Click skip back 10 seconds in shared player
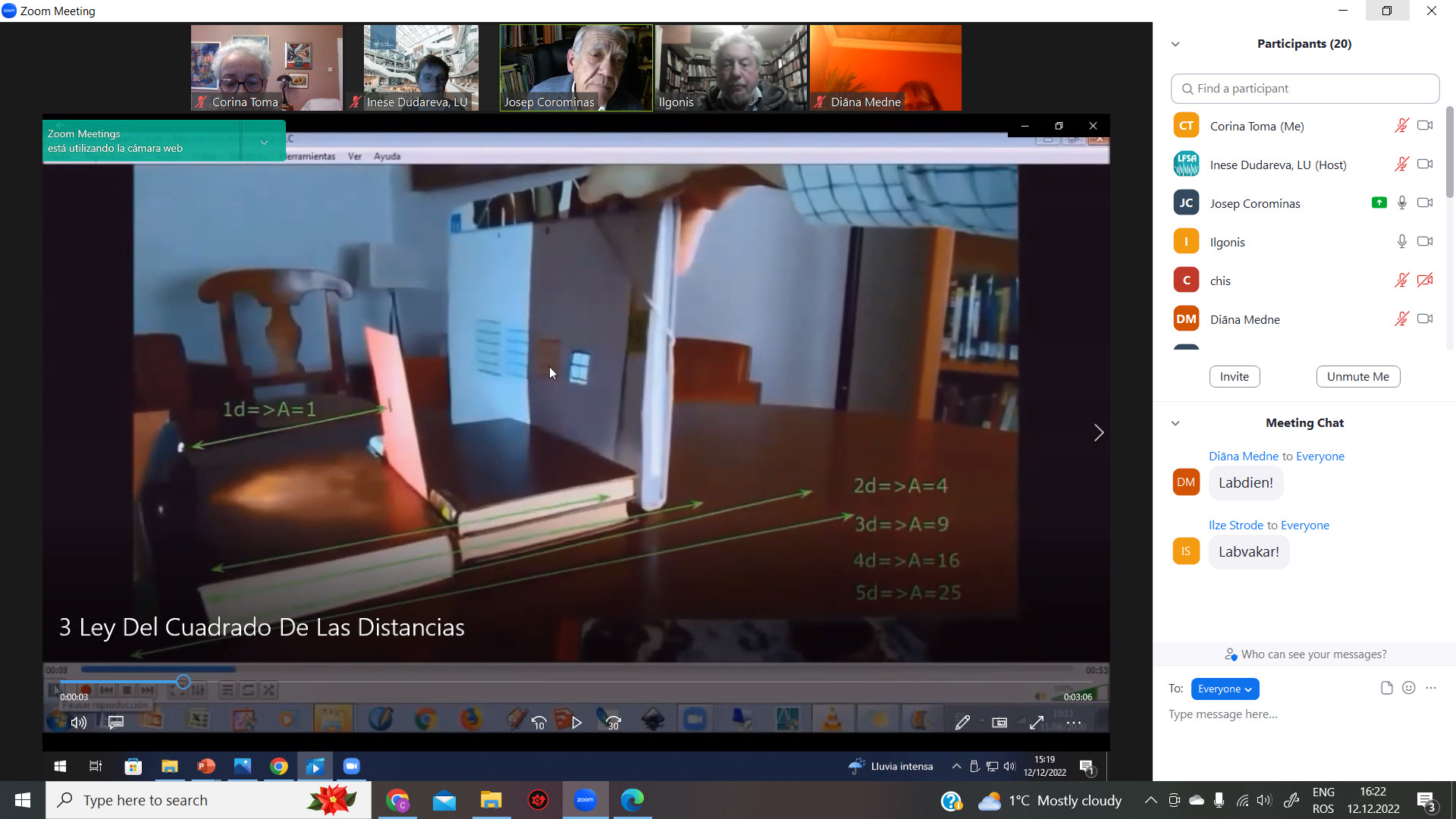Image resolution: width=1456 pixels, height=819 pixels. (x=539, y=723)
